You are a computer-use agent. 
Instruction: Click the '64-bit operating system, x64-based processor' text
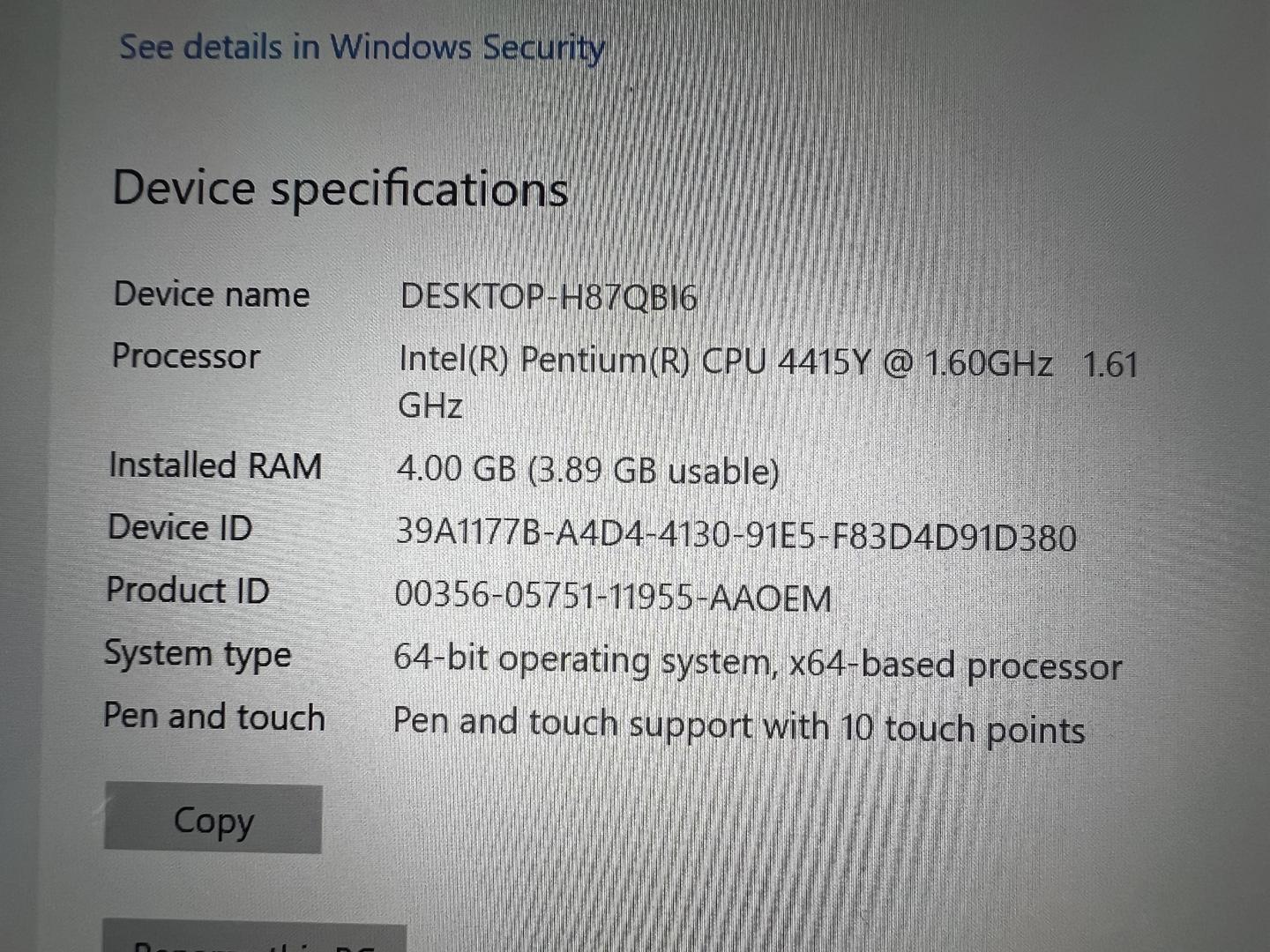click(x=758, y=663)
